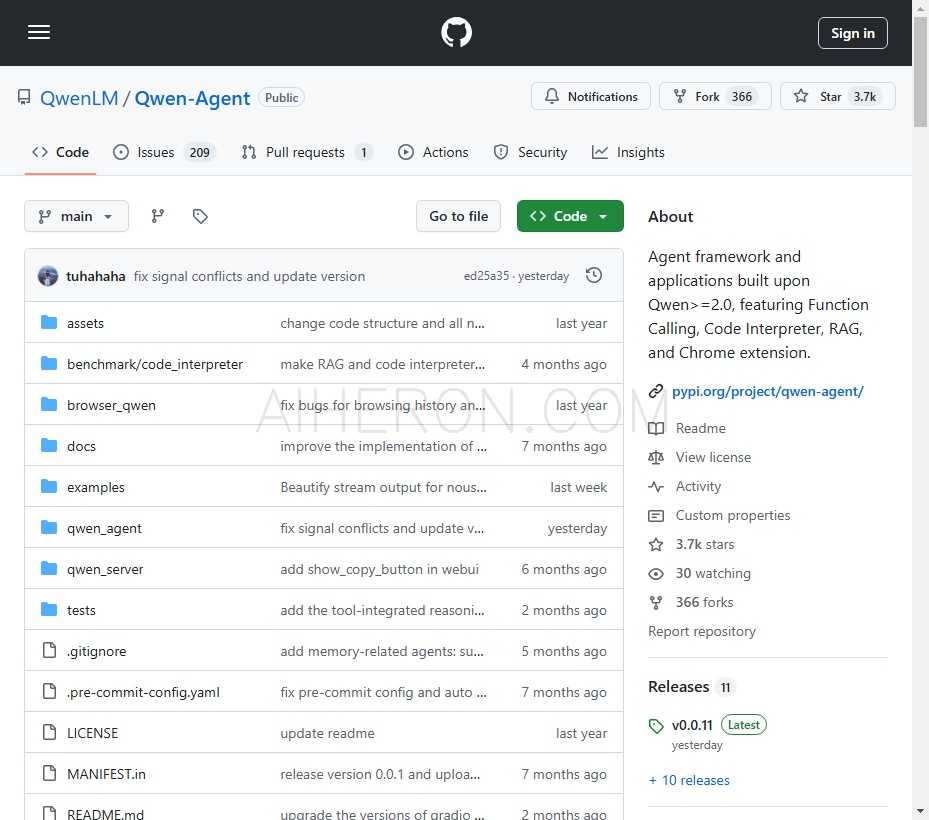Open the LICENSE file

pyautogui.click(x=92, y=733)
